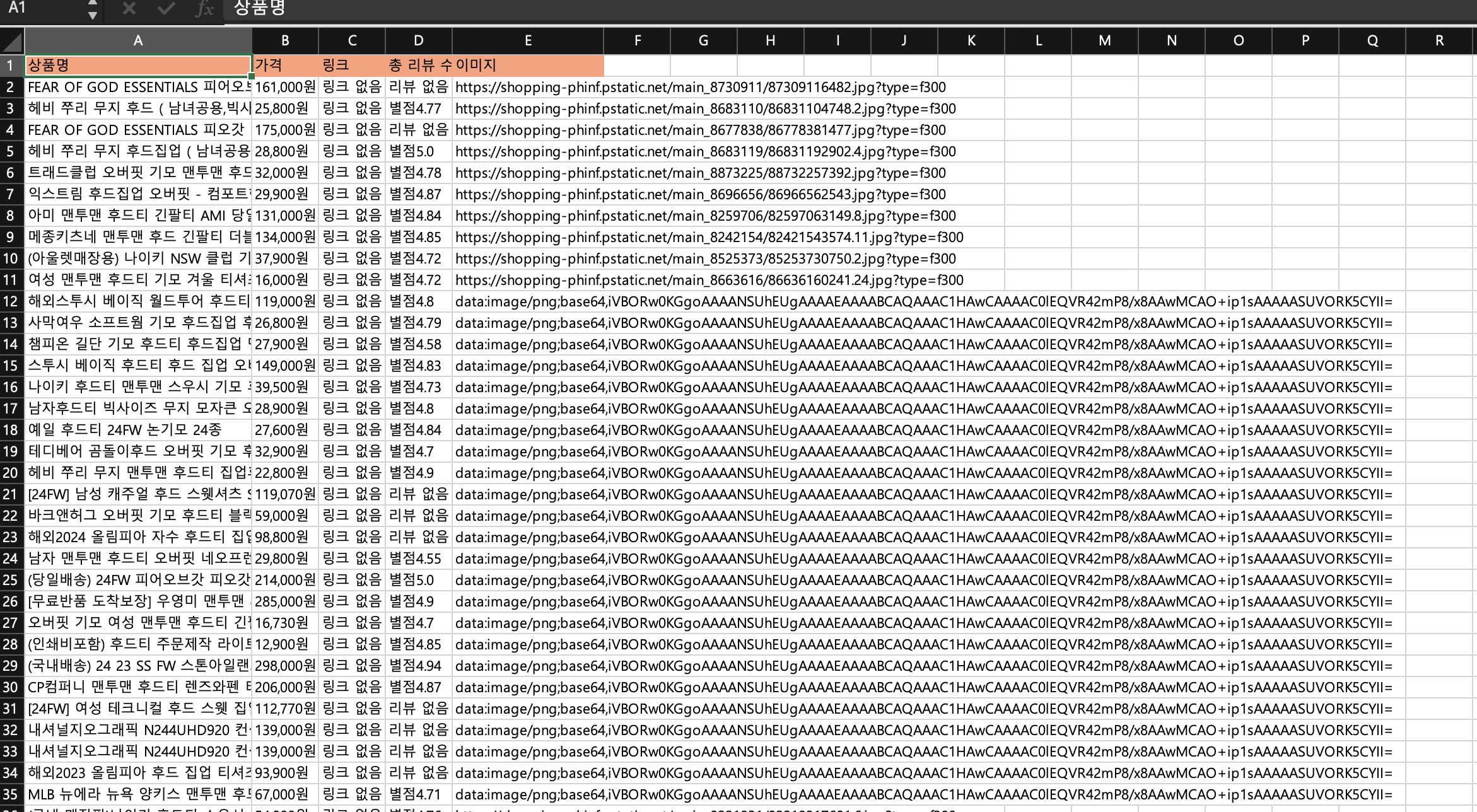Select row 20 header
1477x812 pixels.
pyautogui.click(x=12, y=473)
